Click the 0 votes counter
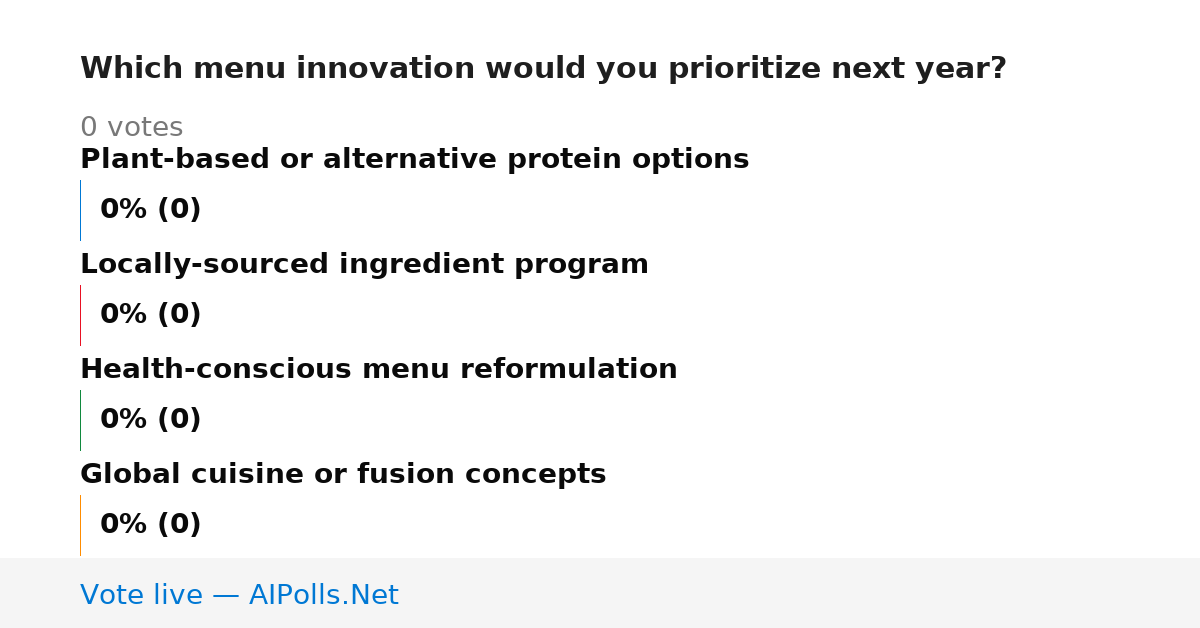Image resolution: width=1200 pixels, height=628 pixels. click(131, 128)
